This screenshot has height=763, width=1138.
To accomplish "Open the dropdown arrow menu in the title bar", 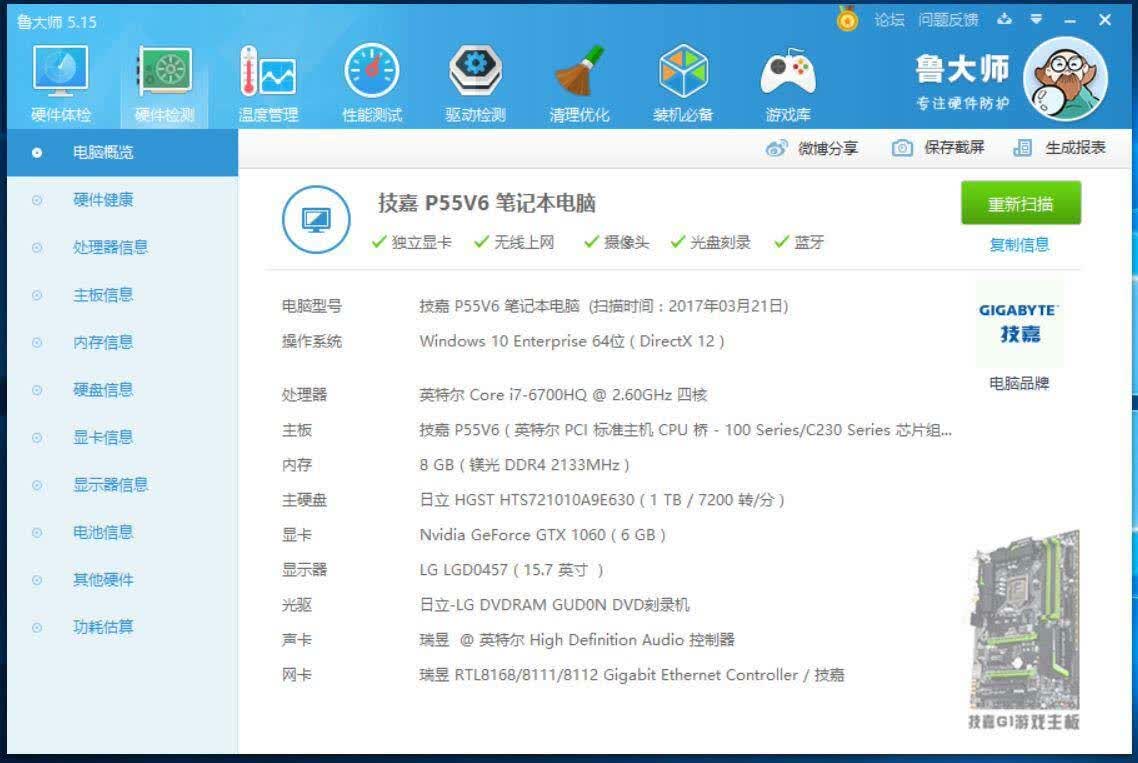I will (x=1036, y=20).
